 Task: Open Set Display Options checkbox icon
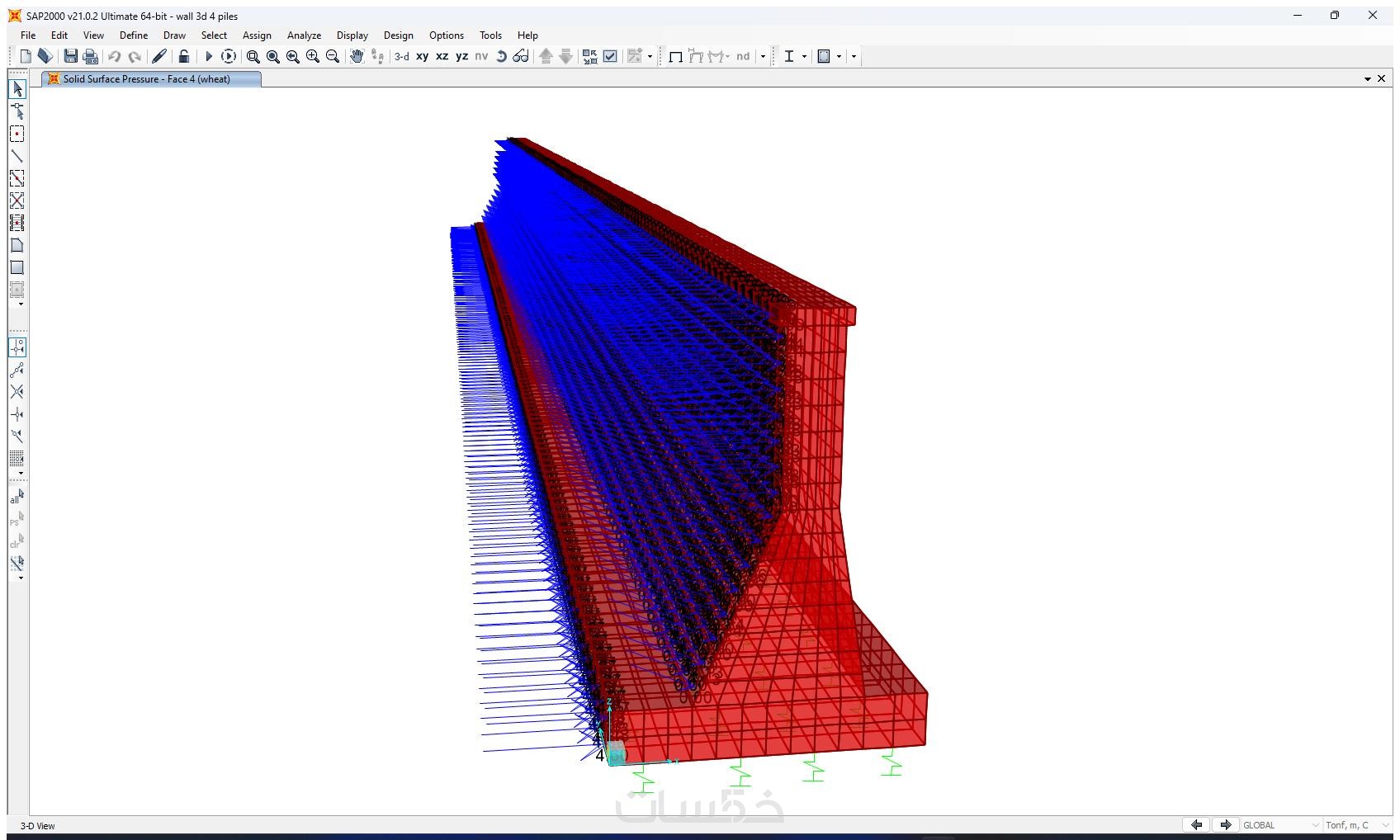[x=610, y=56]
